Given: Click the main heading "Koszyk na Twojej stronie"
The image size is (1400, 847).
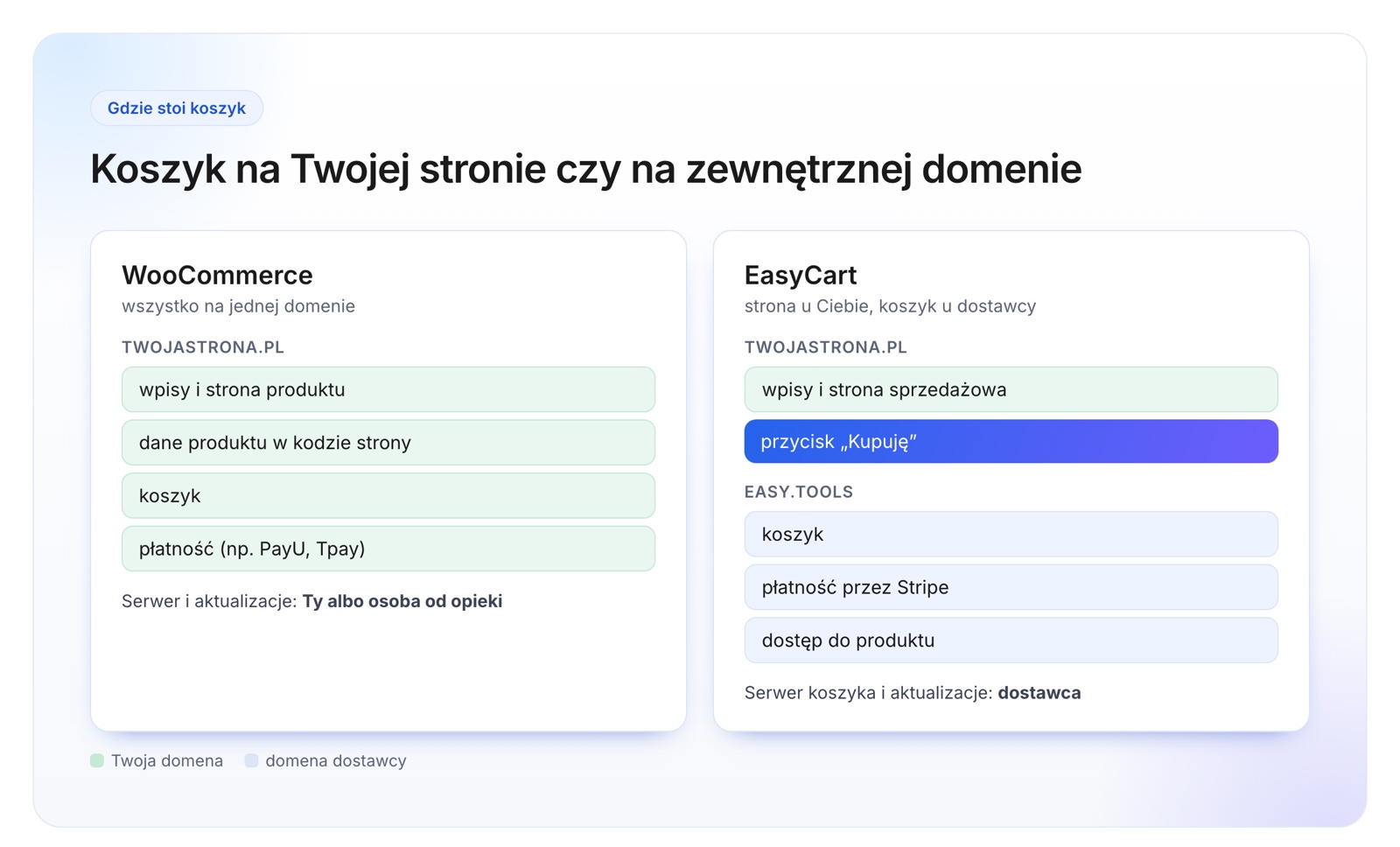Looking at the screenshot, I should (318, 169).
